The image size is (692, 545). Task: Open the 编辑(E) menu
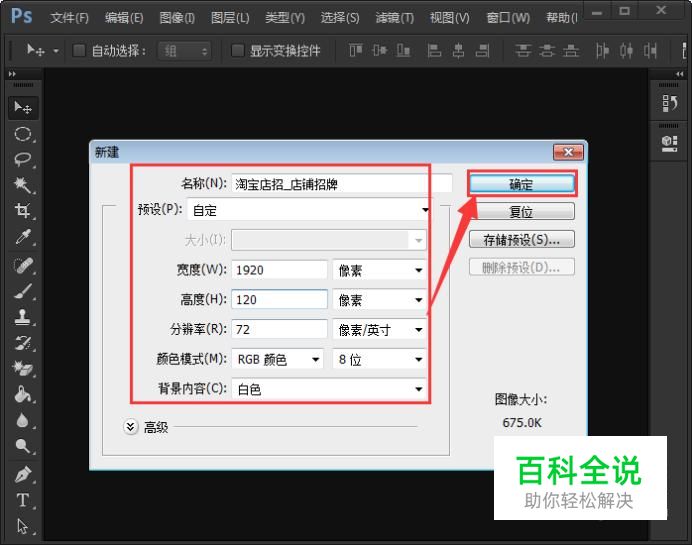coord(124,18)
